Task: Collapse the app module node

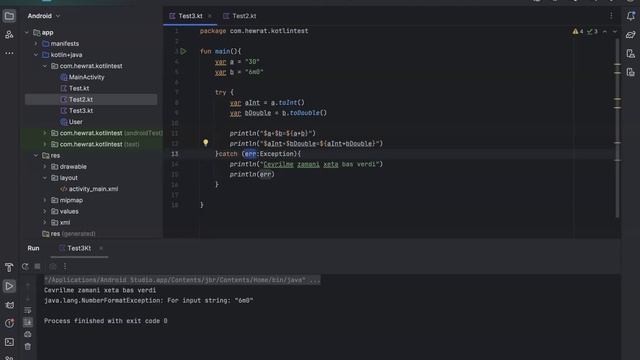Action: point(27,33)
